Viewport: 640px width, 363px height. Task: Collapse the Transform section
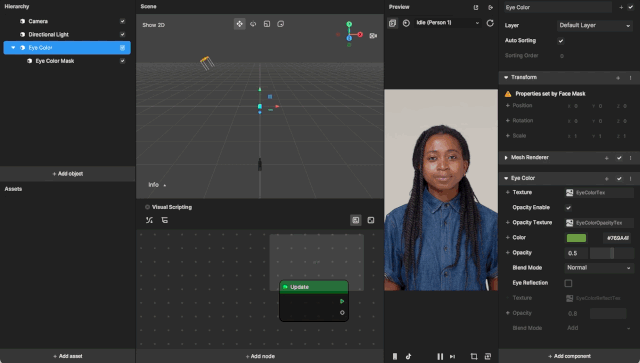point(506,78)
